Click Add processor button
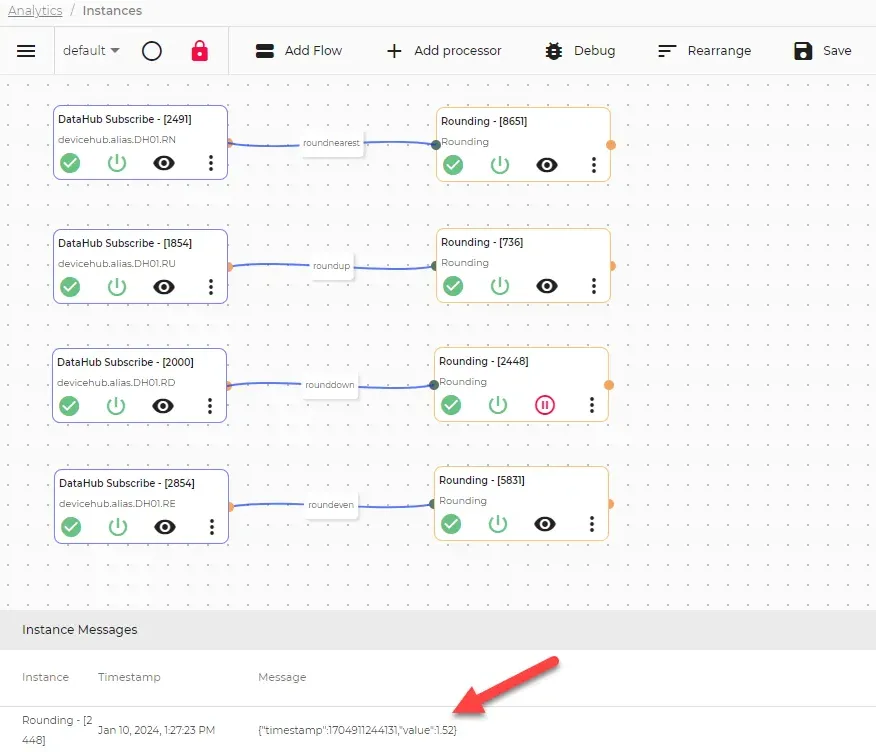 click(x=444, y=51)
